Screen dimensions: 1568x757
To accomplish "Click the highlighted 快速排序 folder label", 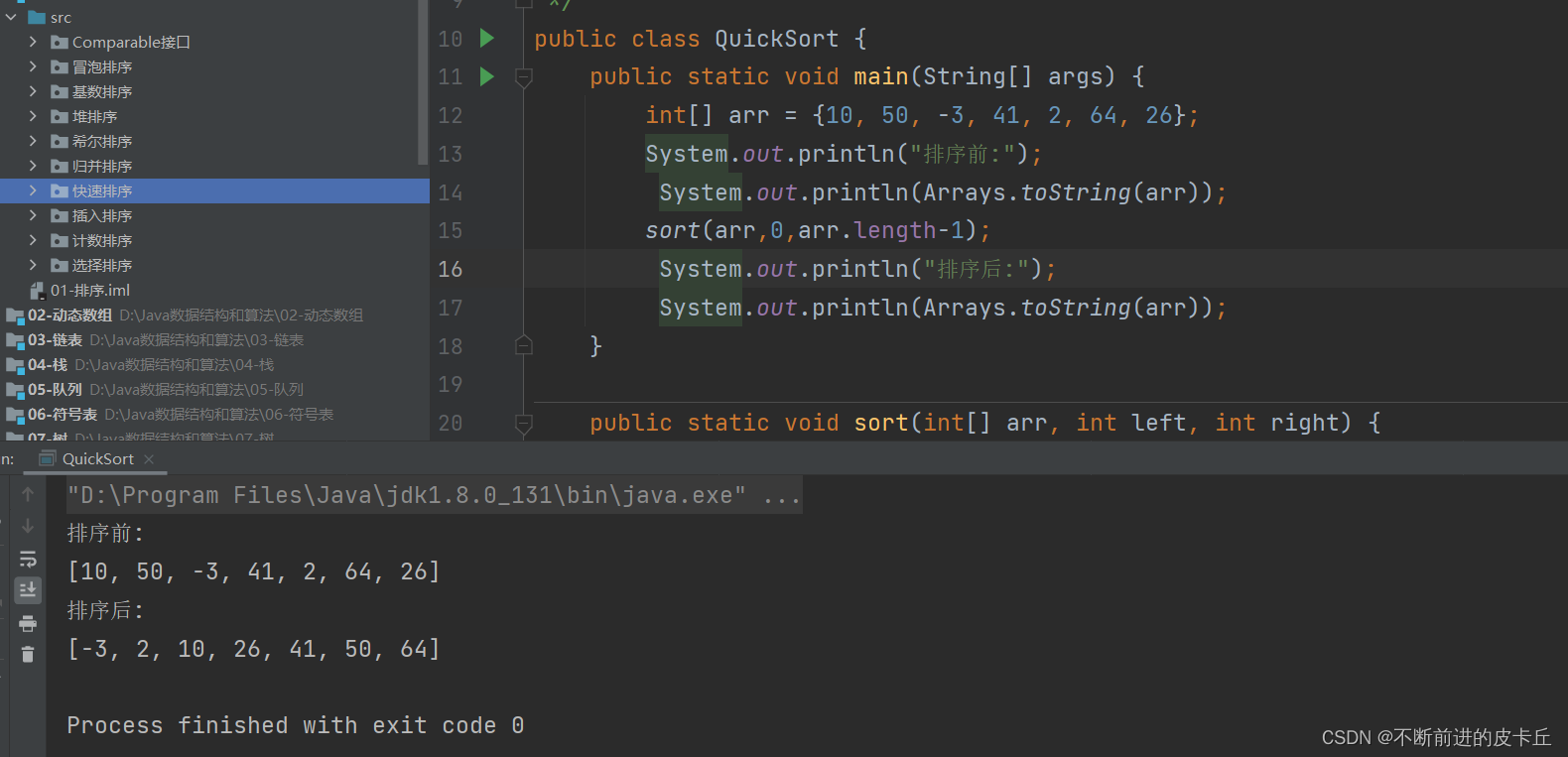I will pyautogui.click(x=102, y=190).
